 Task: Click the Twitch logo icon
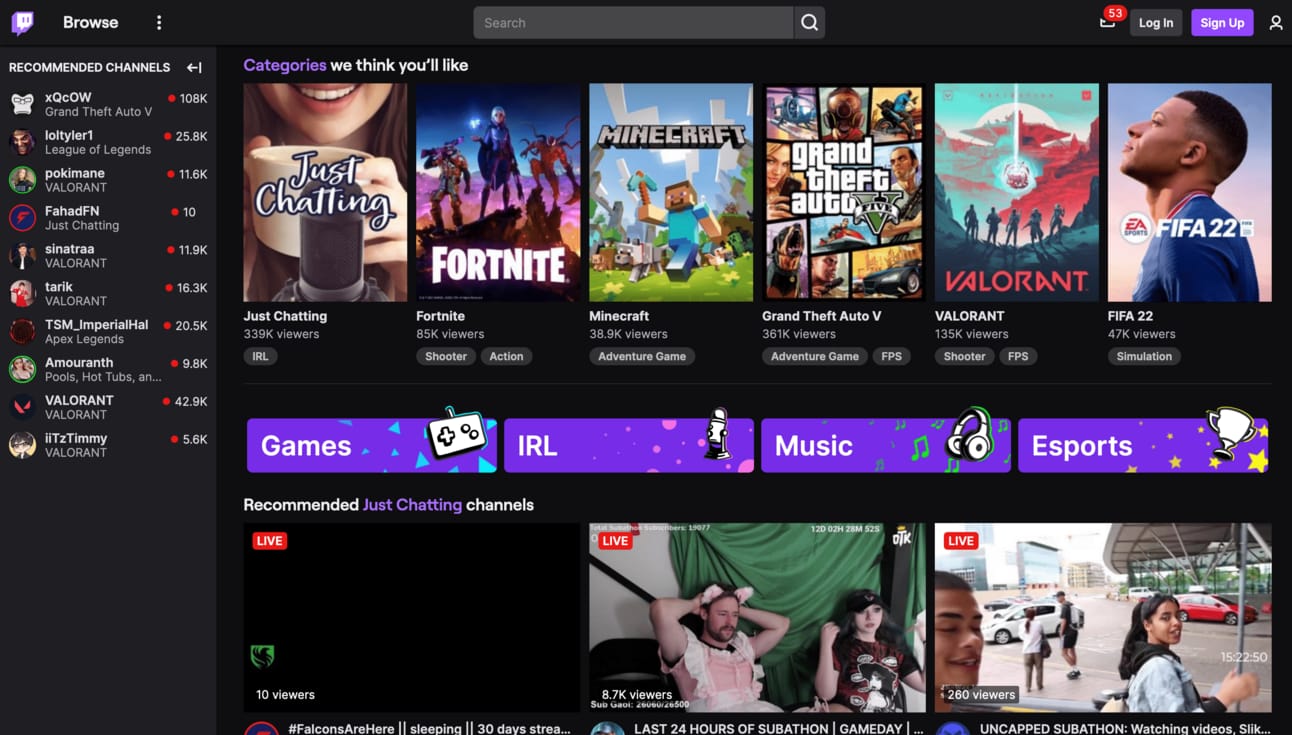22,22
